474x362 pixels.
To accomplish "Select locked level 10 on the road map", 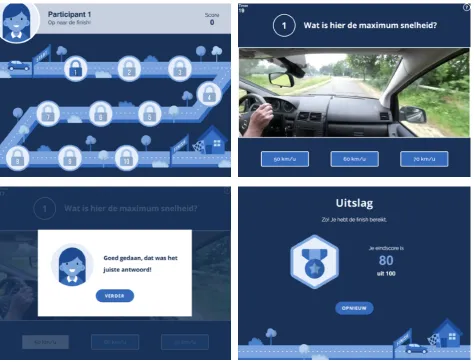I will pyautogui.click(x=126, y=158).
